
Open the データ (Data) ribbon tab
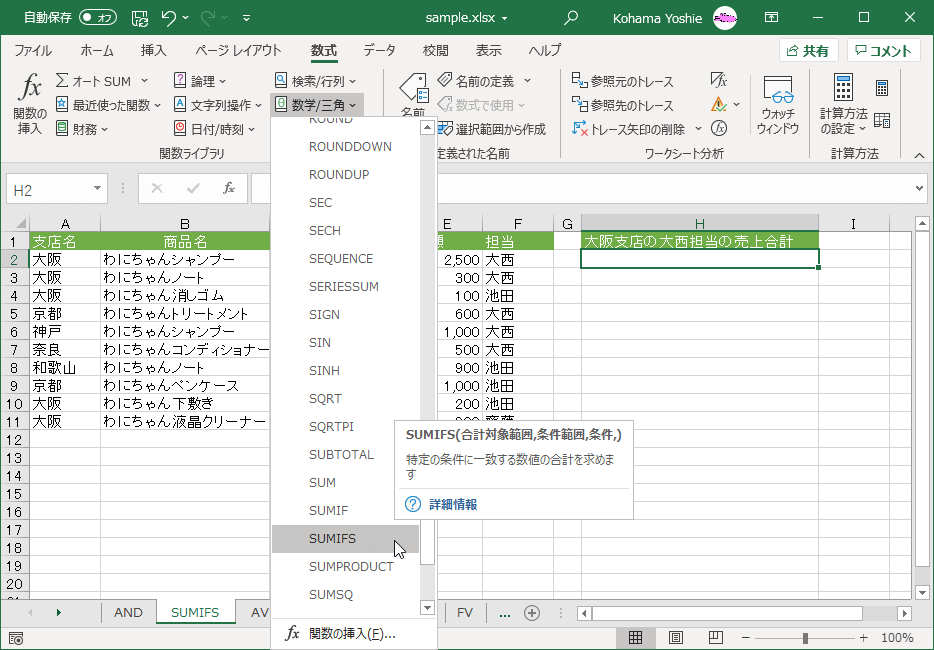379,51
